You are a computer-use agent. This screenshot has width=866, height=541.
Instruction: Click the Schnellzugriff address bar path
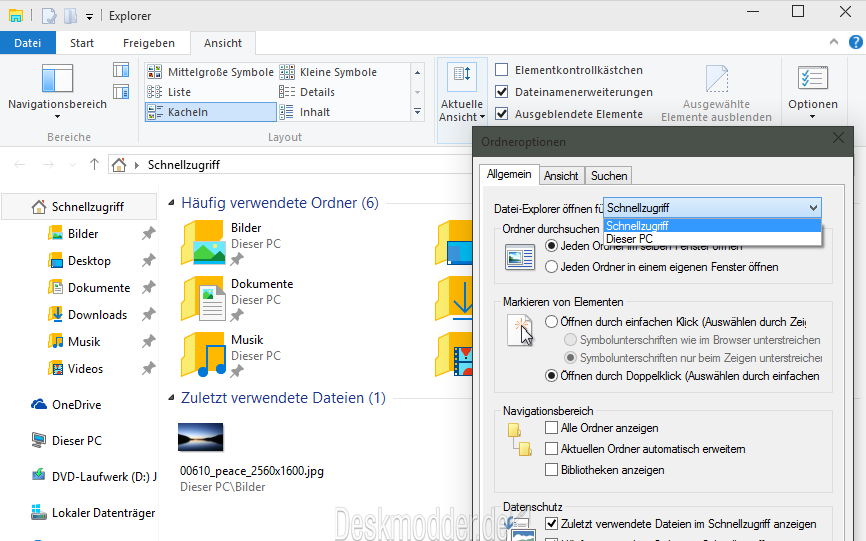[183, 165]
